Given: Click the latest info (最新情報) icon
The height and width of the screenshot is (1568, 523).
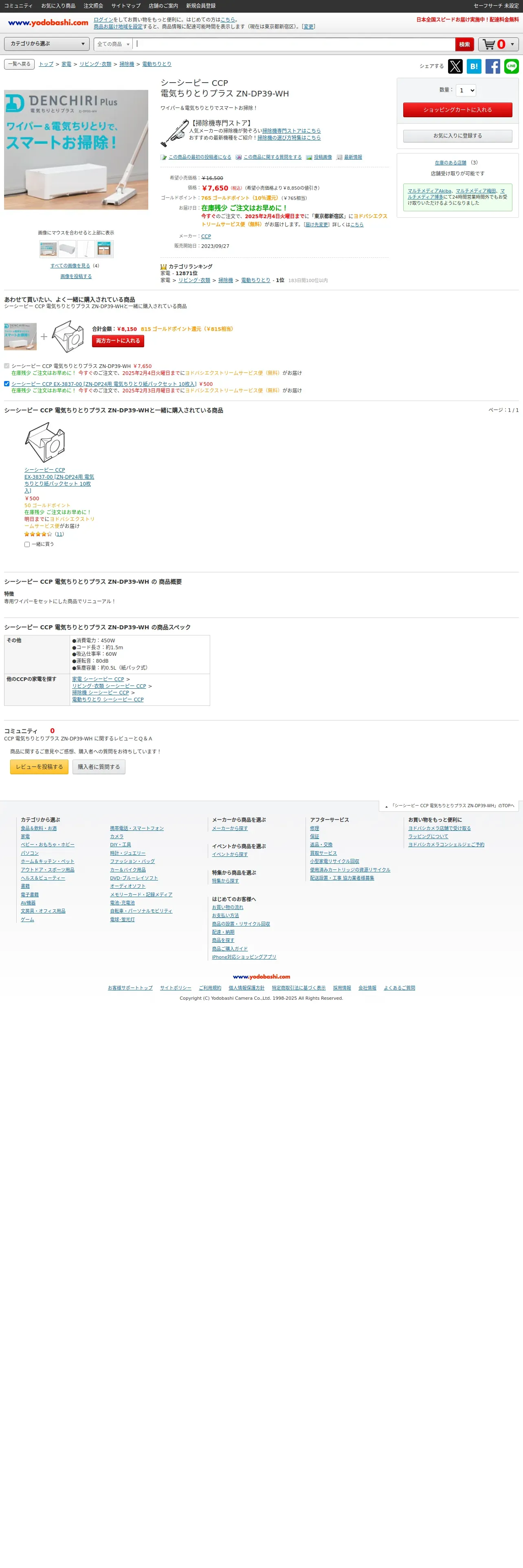Looking at the screenshot, I should pos(339,157).
